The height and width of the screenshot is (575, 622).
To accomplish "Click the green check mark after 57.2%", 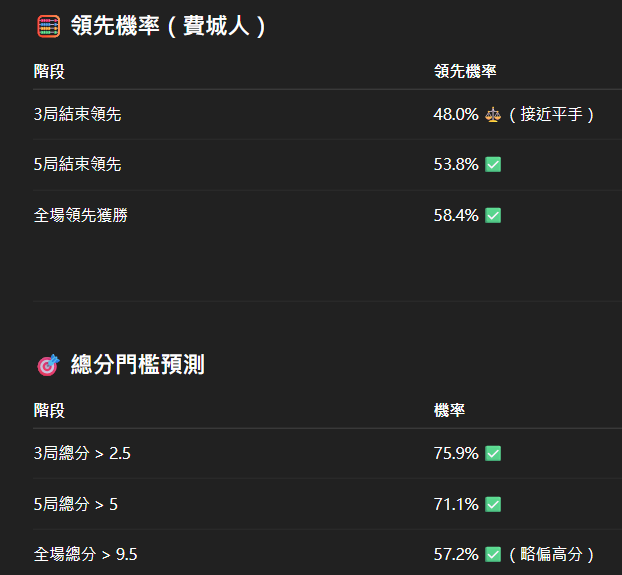I will click(493, 554).
